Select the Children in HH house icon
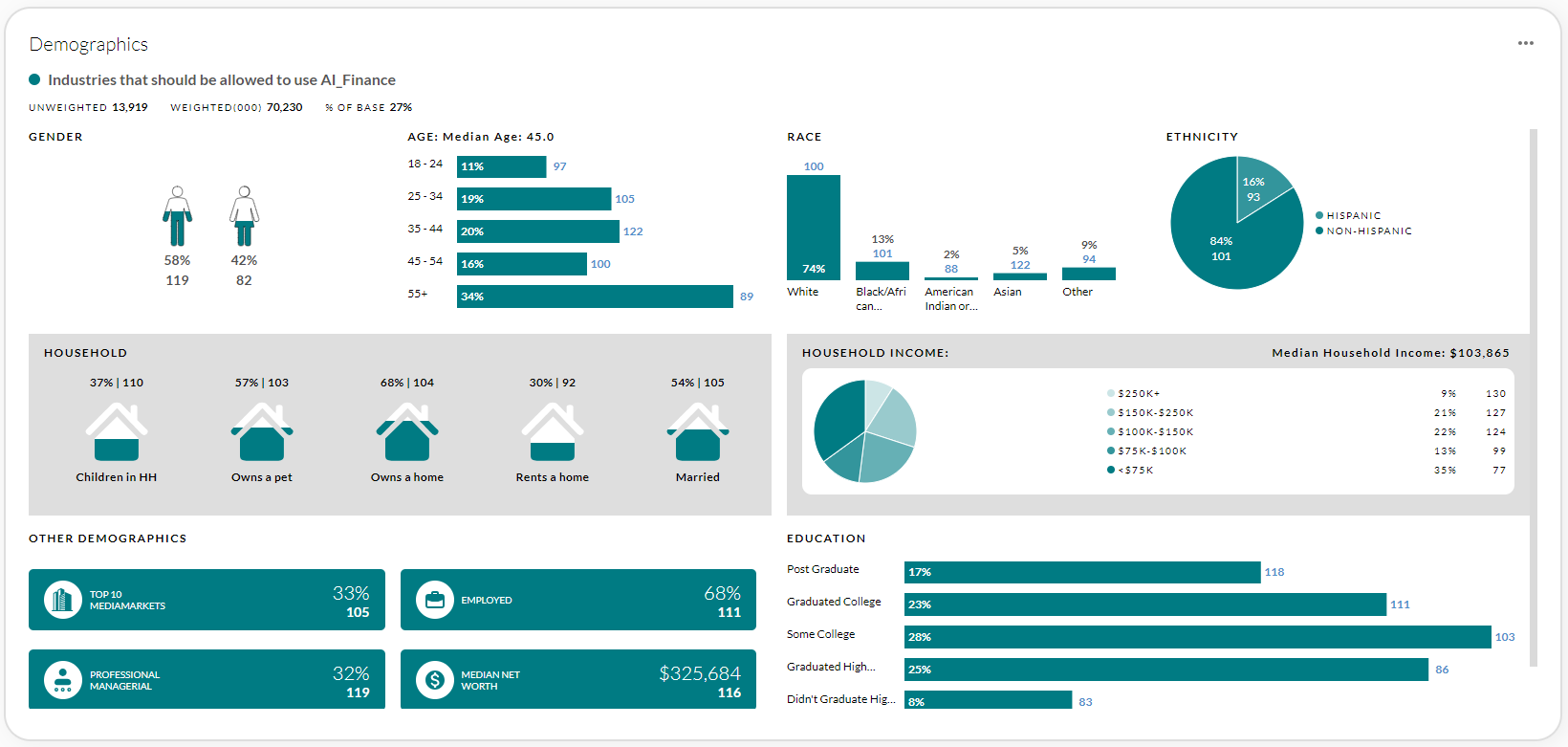Screen dimensions: 1568x747 [x=117, y=432]
